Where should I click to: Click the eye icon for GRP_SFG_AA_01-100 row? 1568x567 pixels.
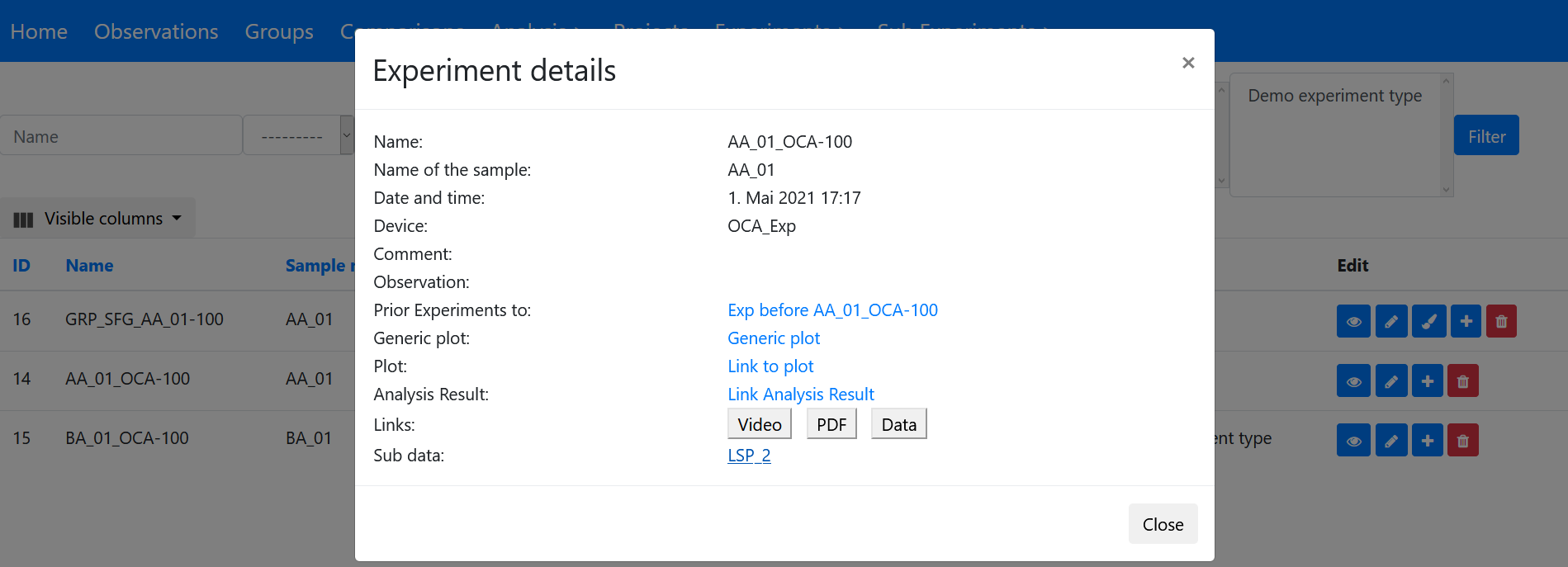(x=1353, y=321)
